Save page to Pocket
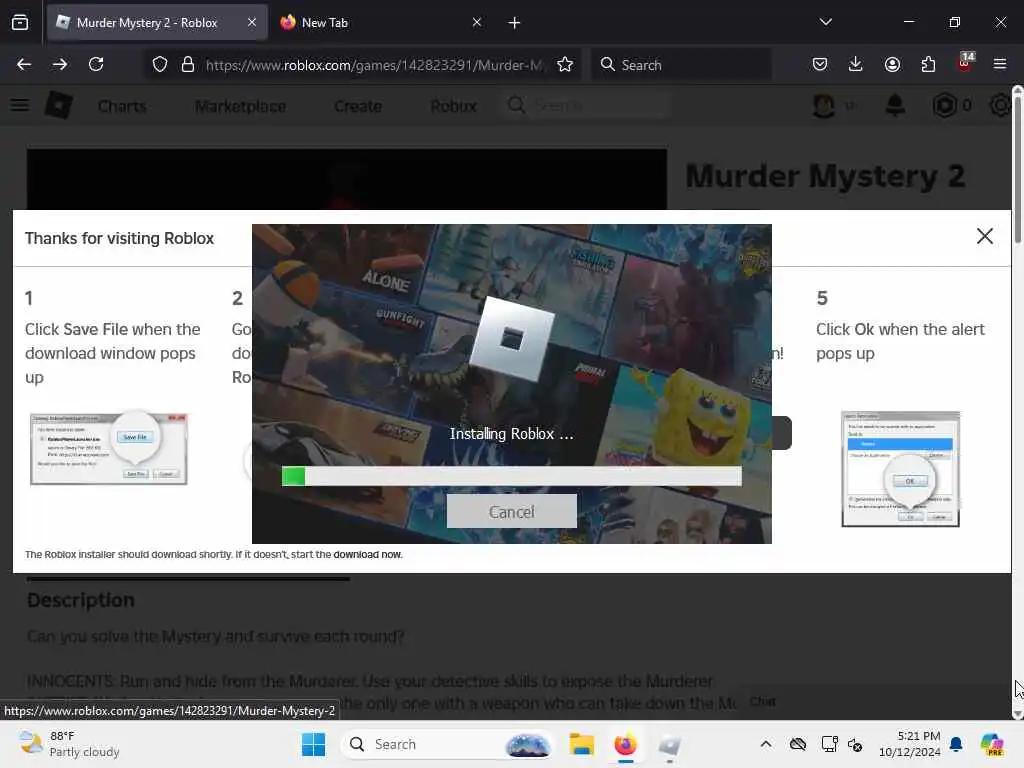The height and width of the screenshot is (768, 1024). click(x=820, y=64)
